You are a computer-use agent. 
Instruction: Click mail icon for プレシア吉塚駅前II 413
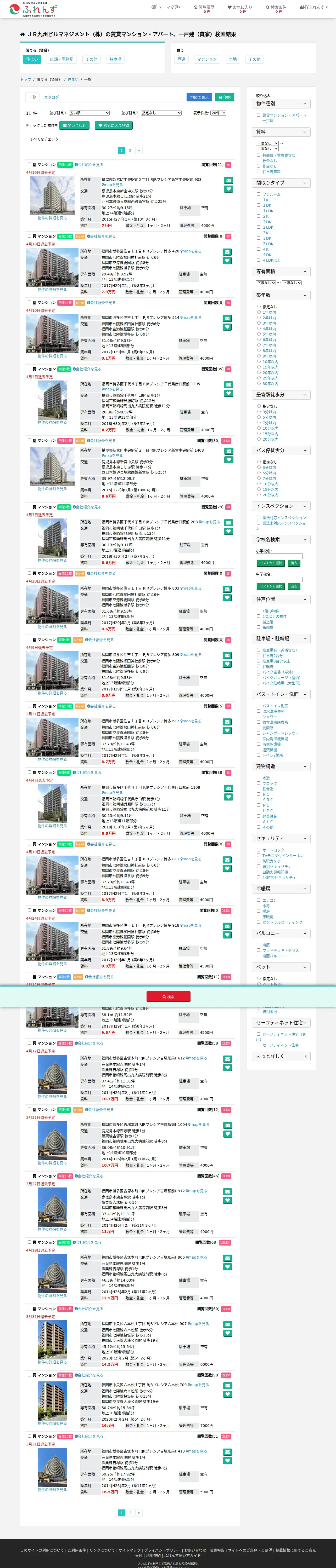click(x=227, y=1452)
